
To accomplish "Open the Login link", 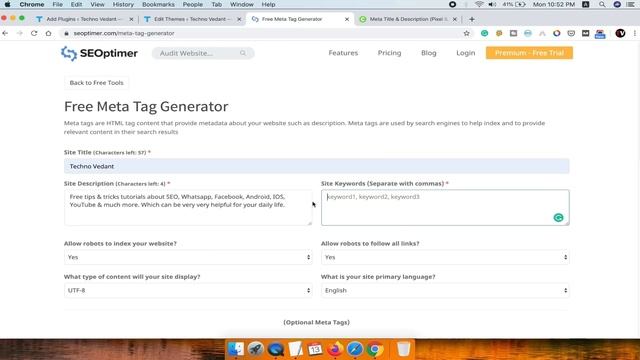I will coord(466,53).
